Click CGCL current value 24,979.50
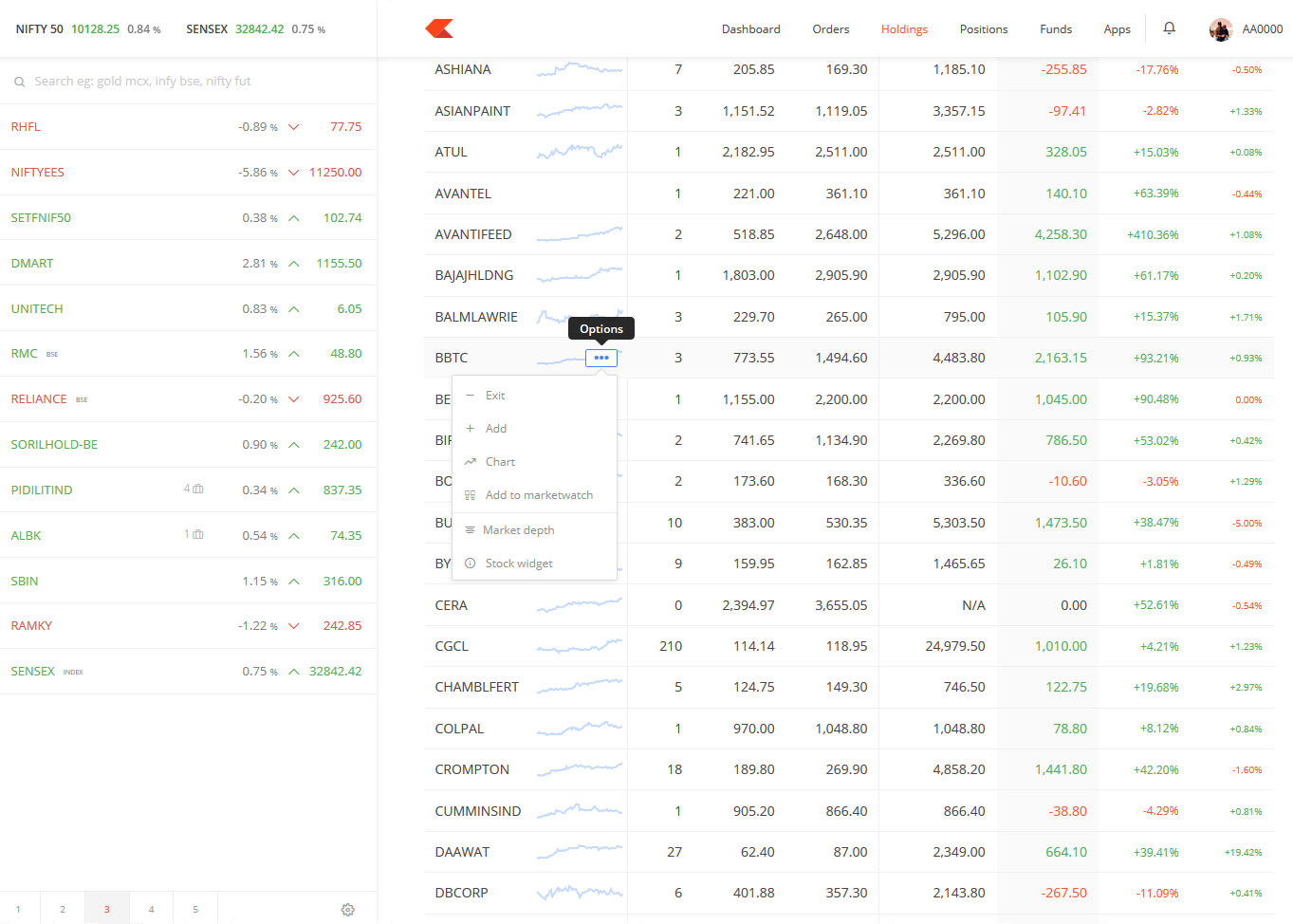Viewport: 1293px width, 924px height. pos(955,646)
